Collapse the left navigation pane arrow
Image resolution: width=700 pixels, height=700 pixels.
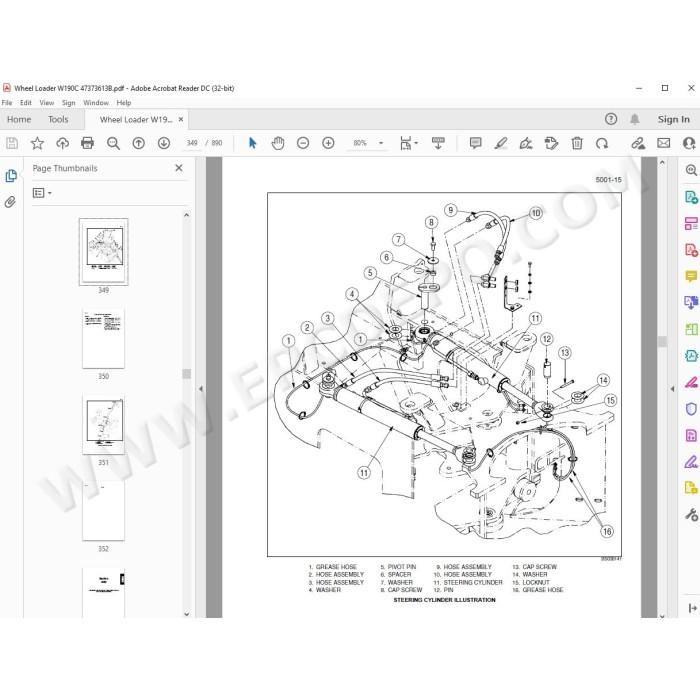(201, 389)
